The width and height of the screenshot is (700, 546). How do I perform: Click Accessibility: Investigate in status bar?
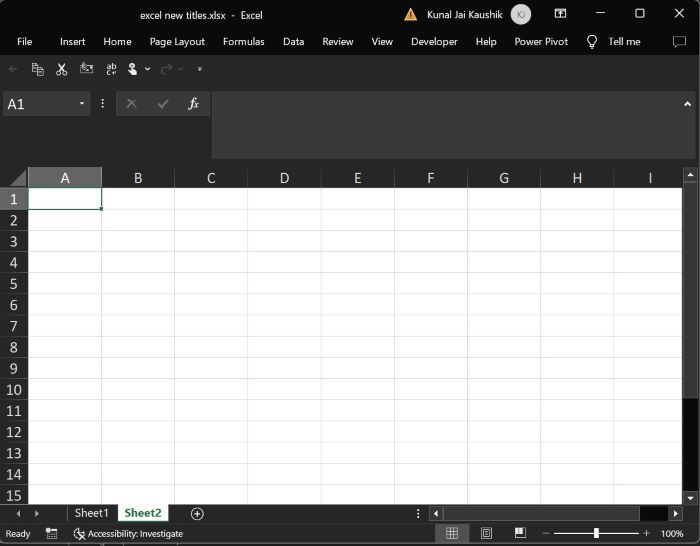coord(135,533)
